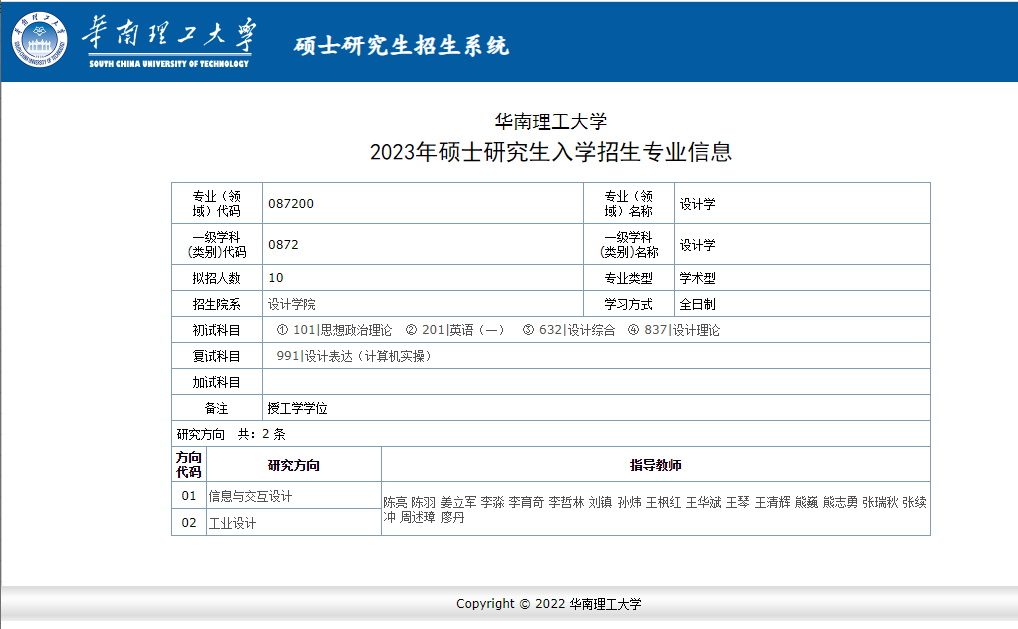Click the 拟招人数 label cell

[x=217, y=278]
